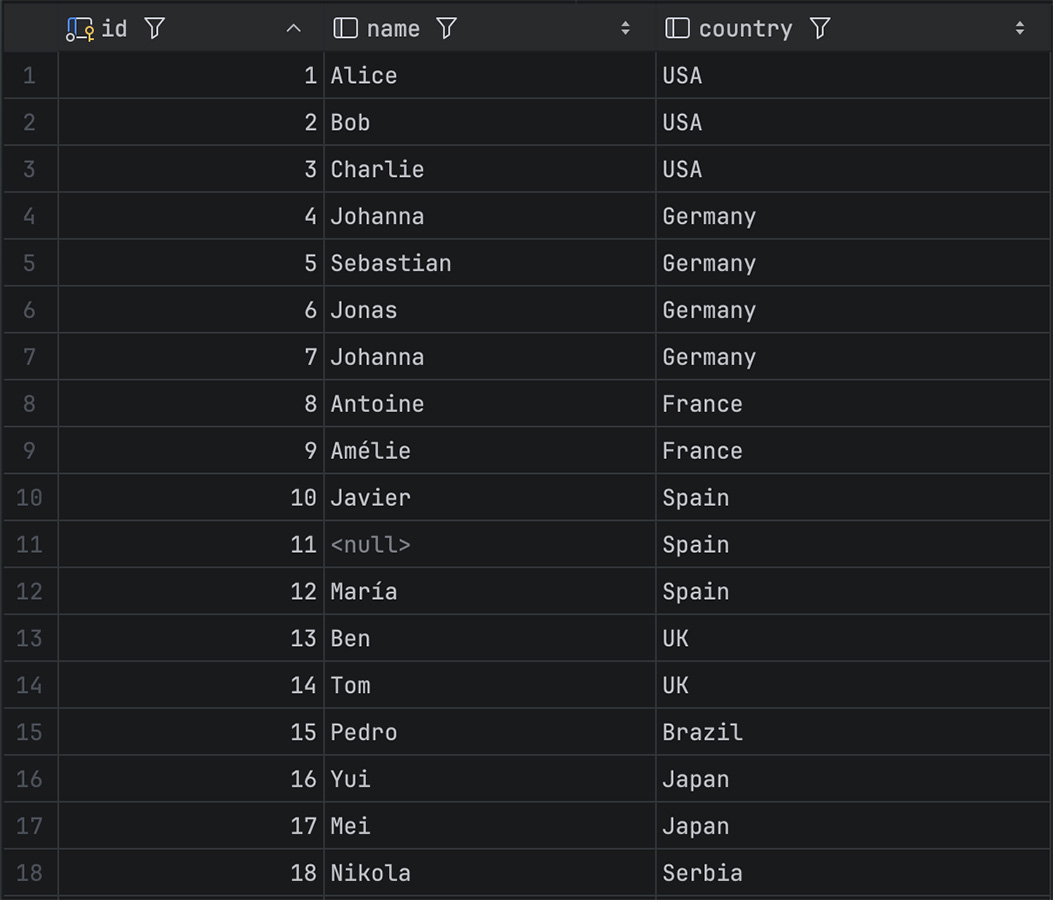This screenshot has width=1053, height=900.
Task: Click the country column filter icon
Action: click(x=820, y=28)
